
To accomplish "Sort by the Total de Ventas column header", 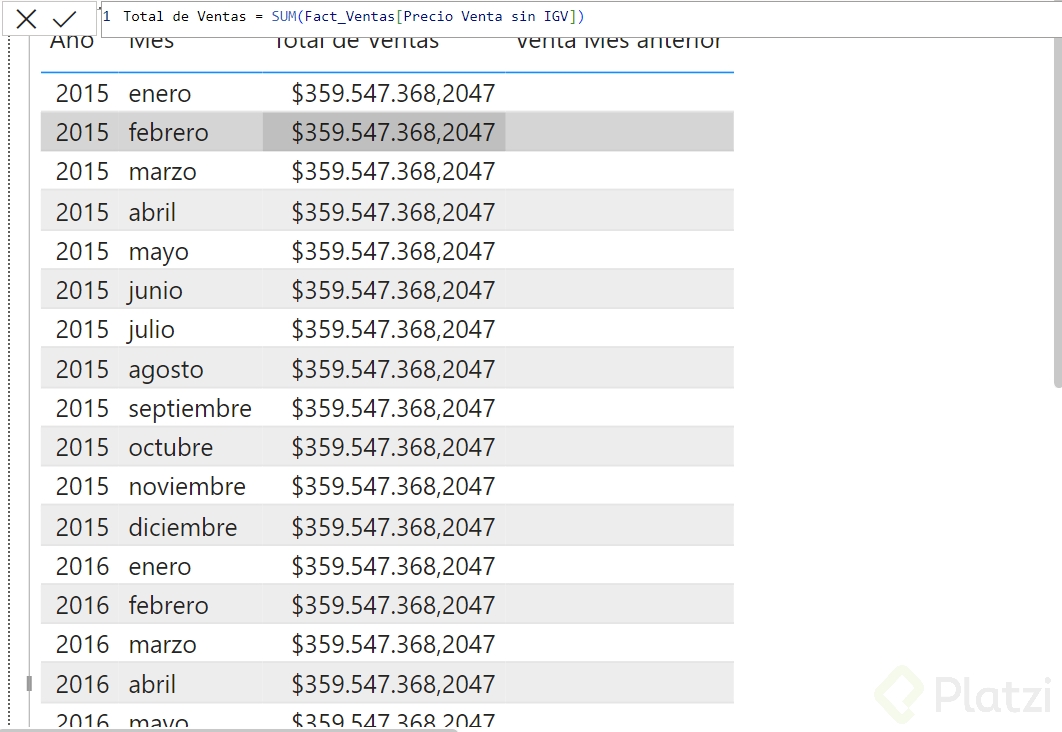I will [x=356, y=44].
